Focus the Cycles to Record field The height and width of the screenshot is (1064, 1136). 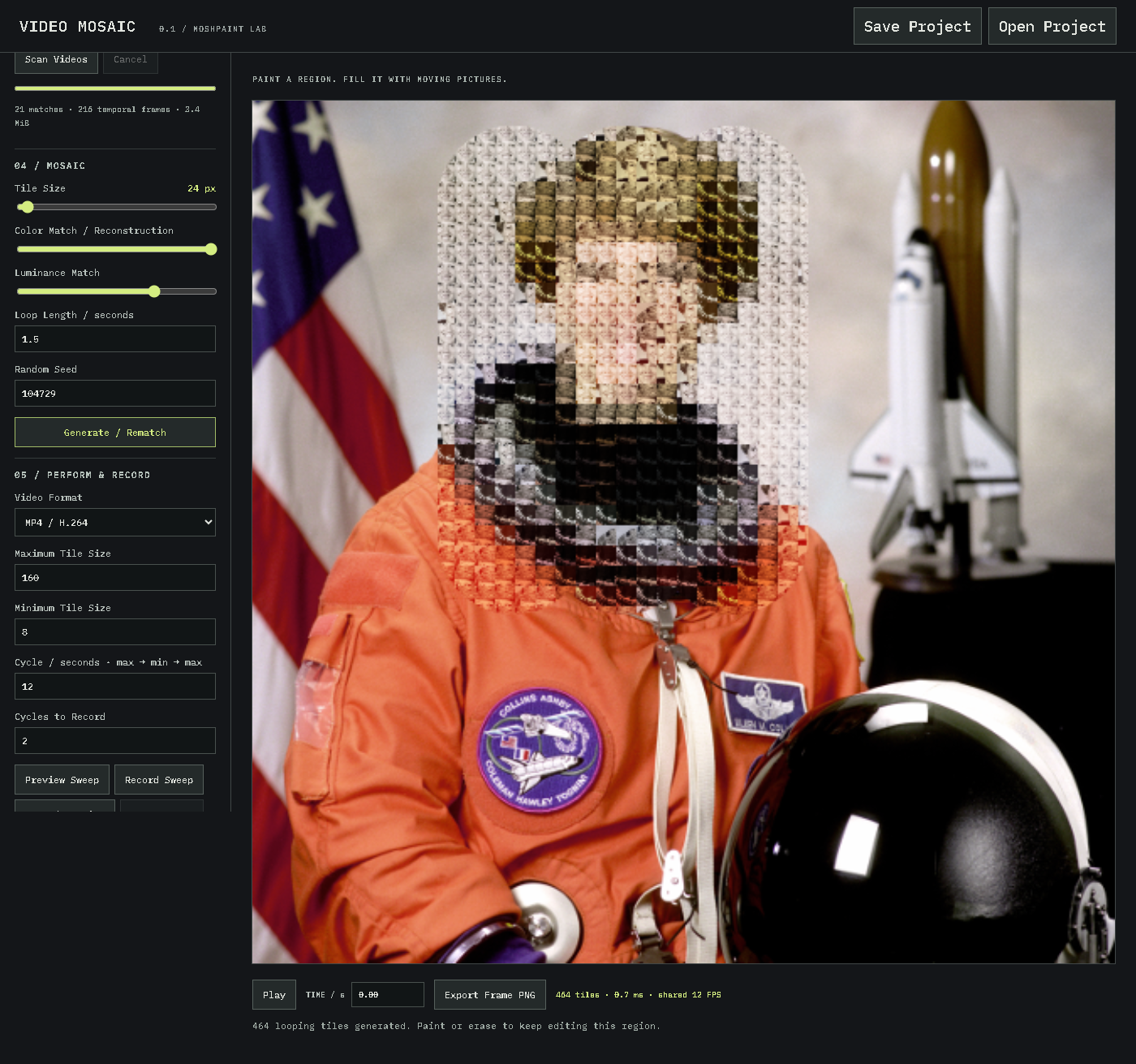pyautogui.click(x=115, y=741)
